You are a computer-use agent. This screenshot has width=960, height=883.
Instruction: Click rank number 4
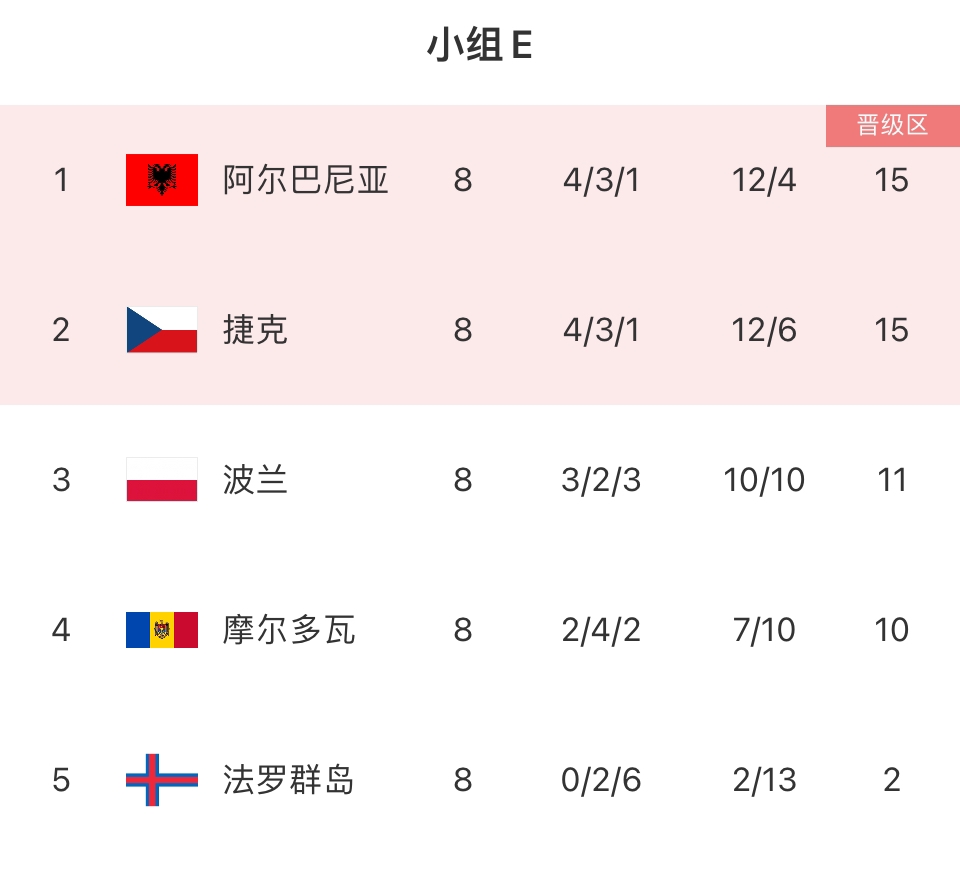[x=61, y=630]
